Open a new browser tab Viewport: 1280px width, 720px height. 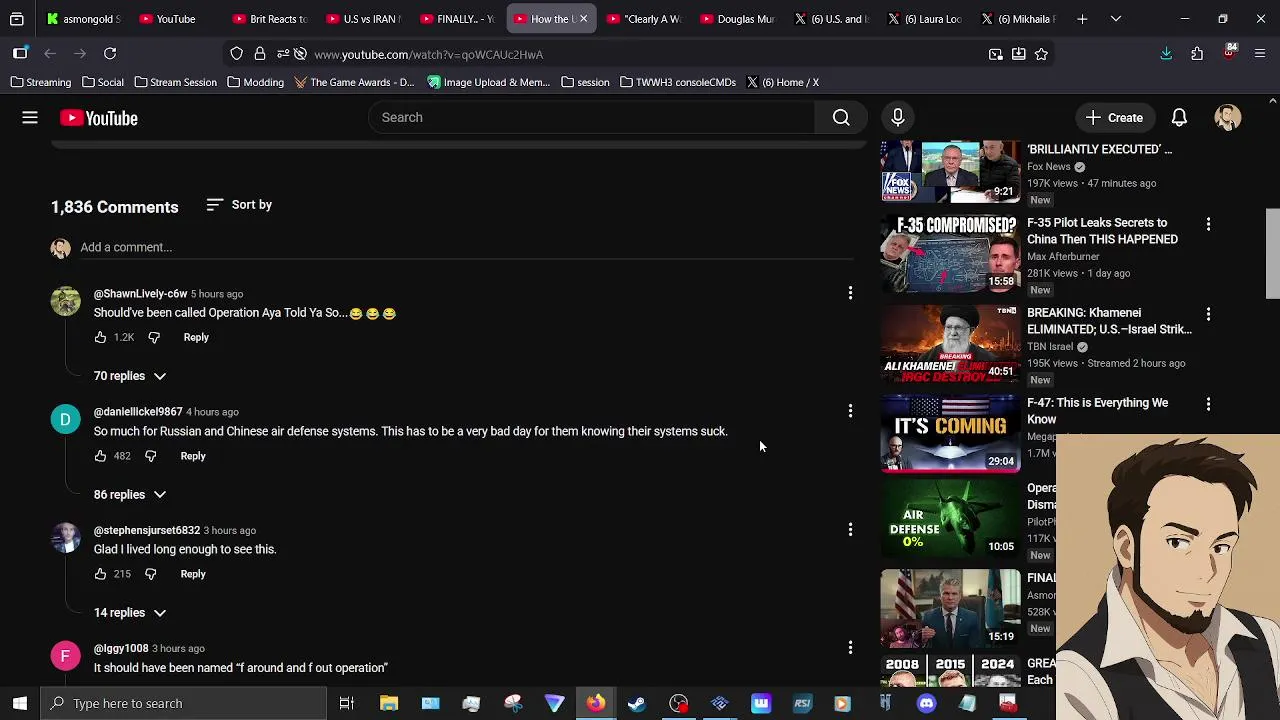tap(1082, 19)
